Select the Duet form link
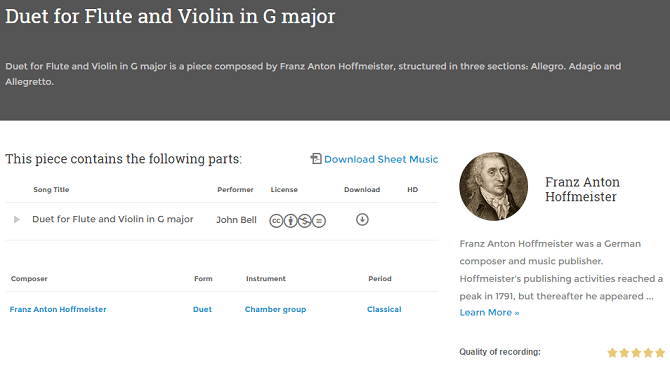Image resolution: width=670 pixels, height=366 pixels. [202, 309]
